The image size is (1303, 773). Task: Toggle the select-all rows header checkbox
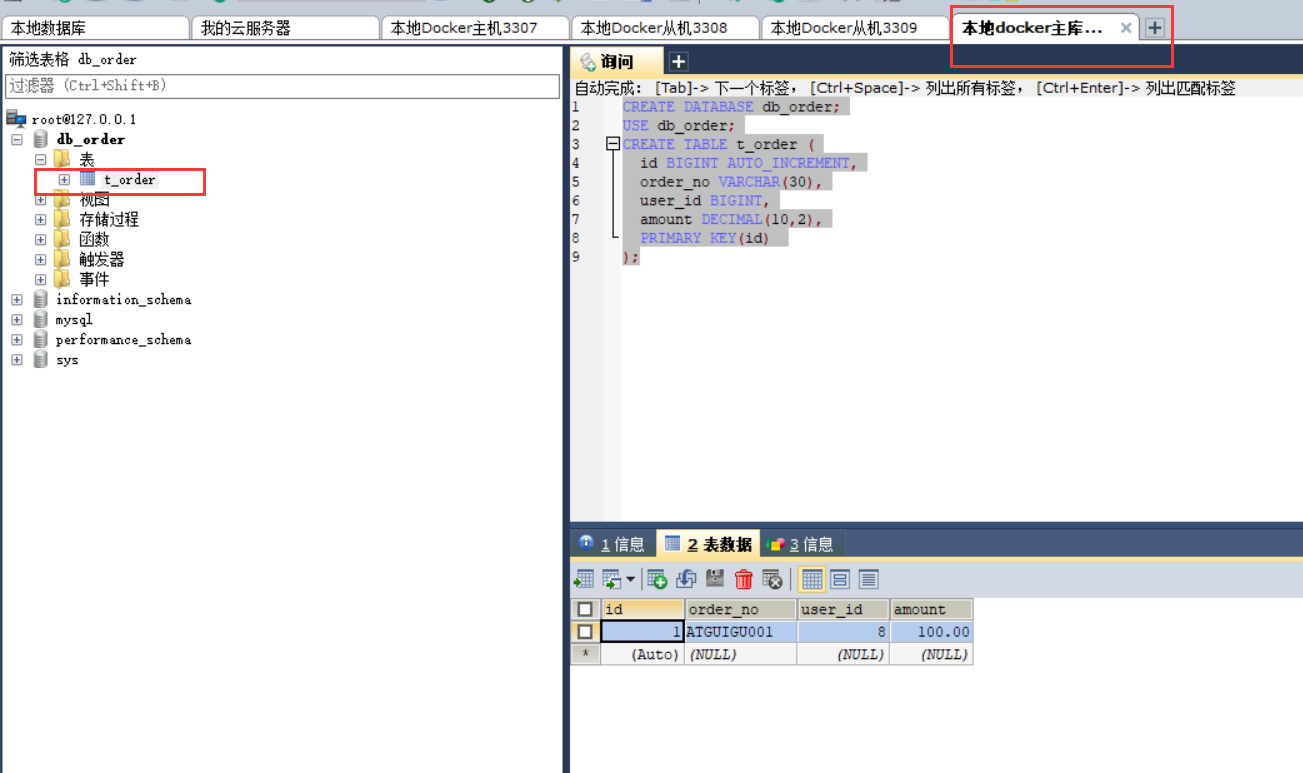585,609
